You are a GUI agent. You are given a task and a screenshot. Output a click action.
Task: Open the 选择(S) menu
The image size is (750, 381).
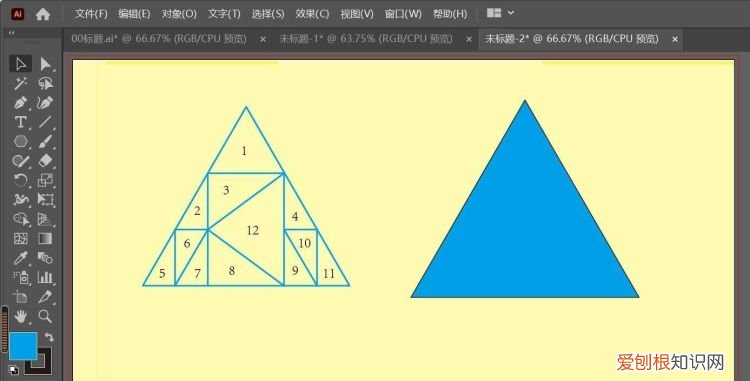[268, 14]
